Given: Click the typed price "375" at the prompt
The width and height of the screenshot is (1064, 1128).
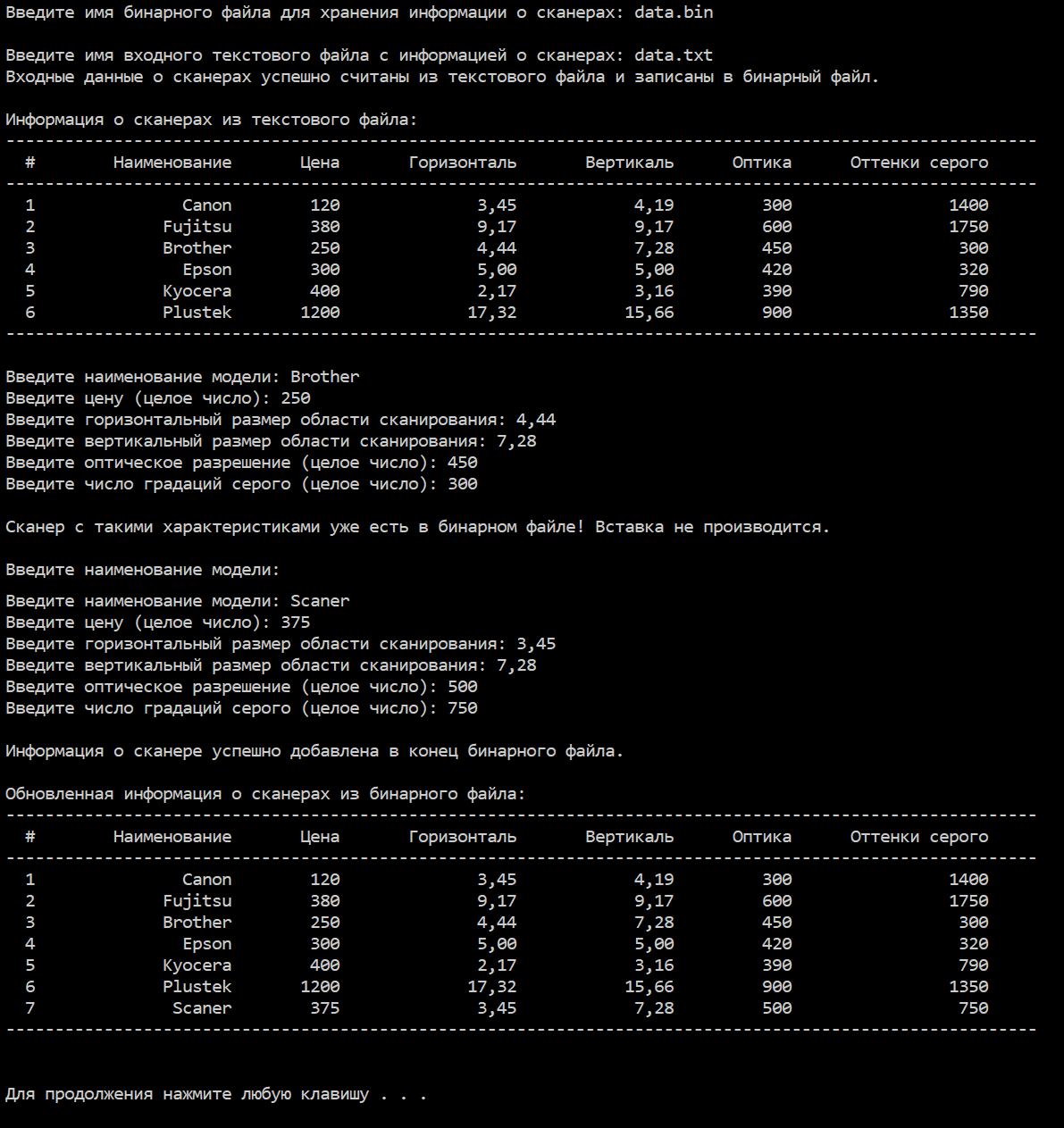Looking at the screenshot, I should pyautogui.click(x=296, y=622).
